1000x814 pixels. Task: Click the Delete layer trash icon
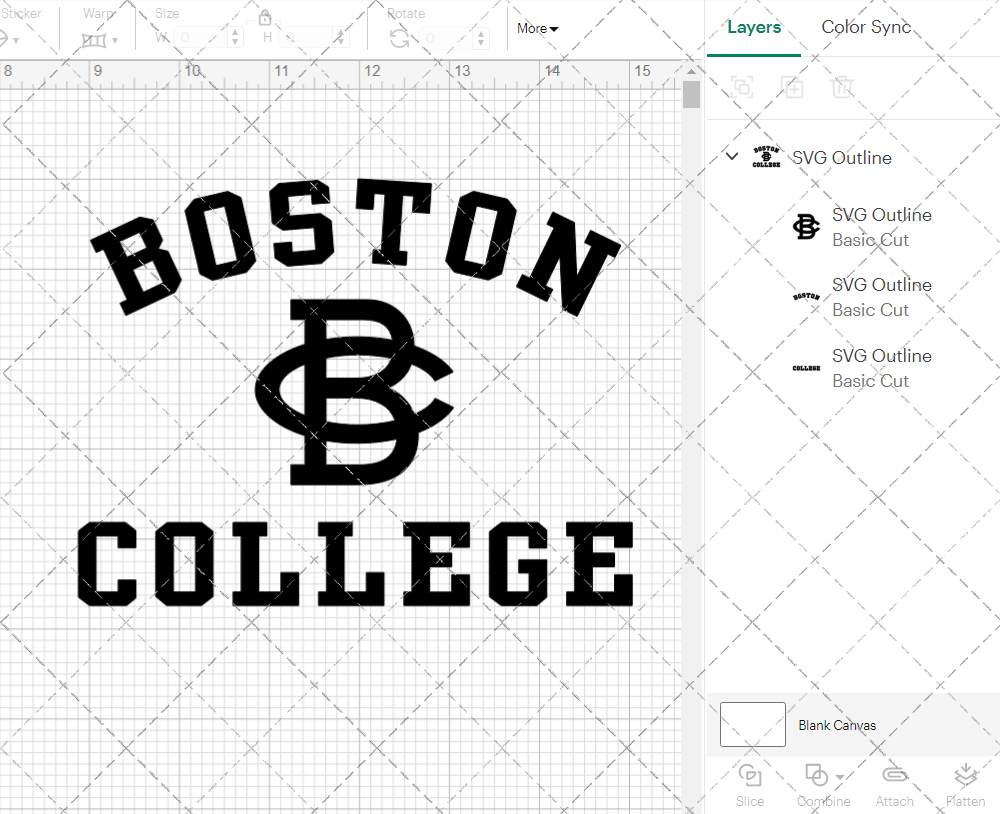tap(843, 87)
